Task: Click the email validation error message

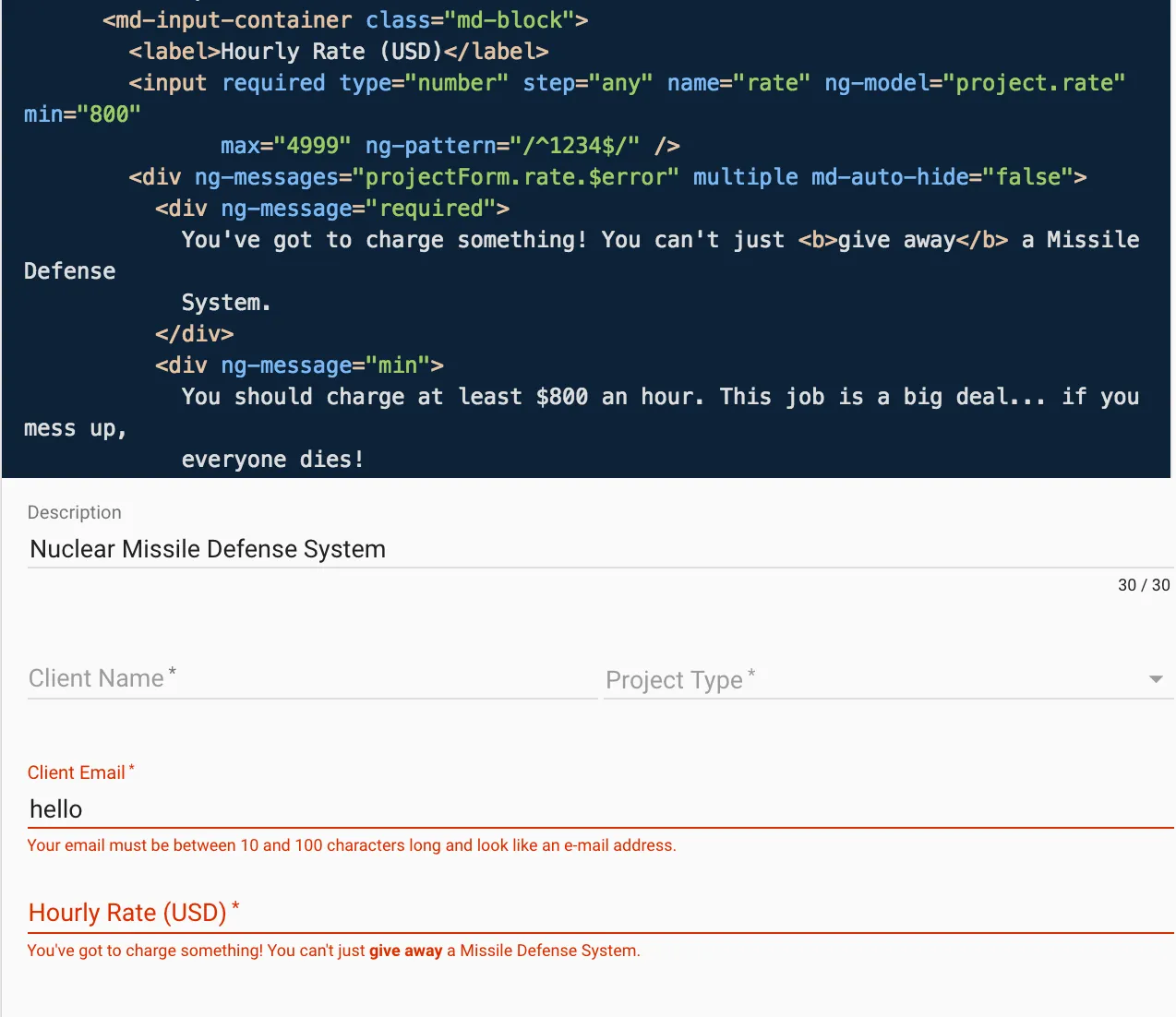Action: click(352, 845)
